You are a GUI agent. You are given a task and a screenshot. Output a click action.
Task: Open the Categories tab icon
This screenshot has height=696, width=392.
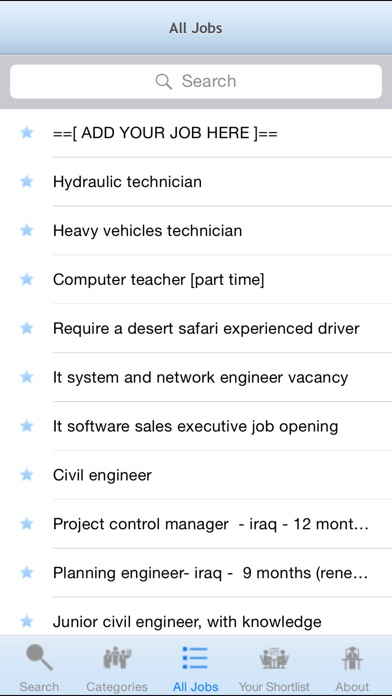(117, 658)
